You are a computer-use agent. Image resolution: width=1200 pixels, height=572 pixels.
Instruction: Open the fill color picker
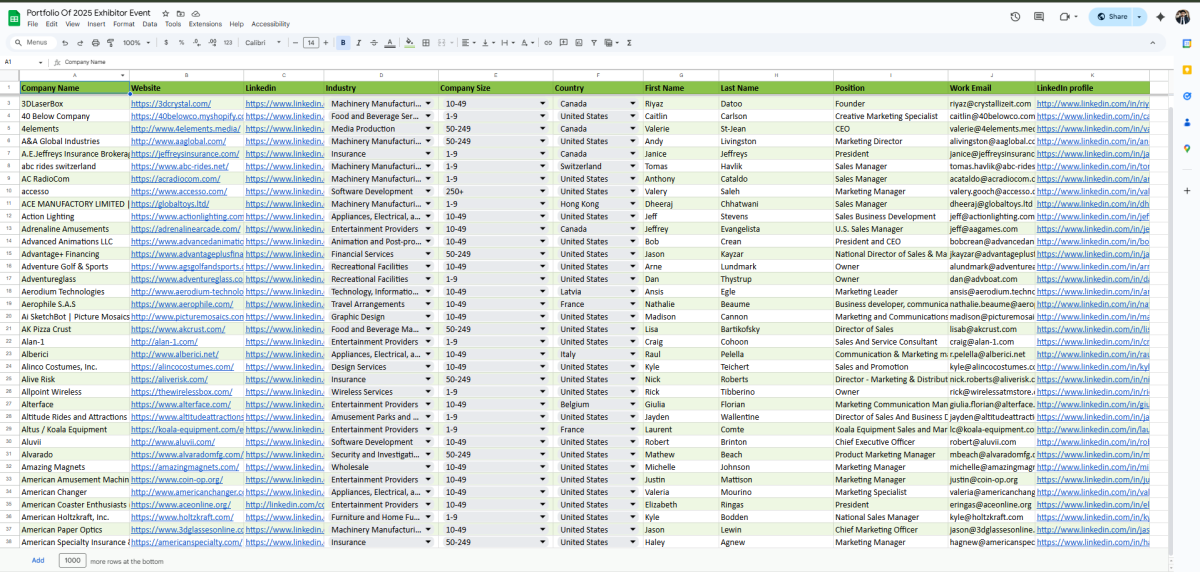410,43
